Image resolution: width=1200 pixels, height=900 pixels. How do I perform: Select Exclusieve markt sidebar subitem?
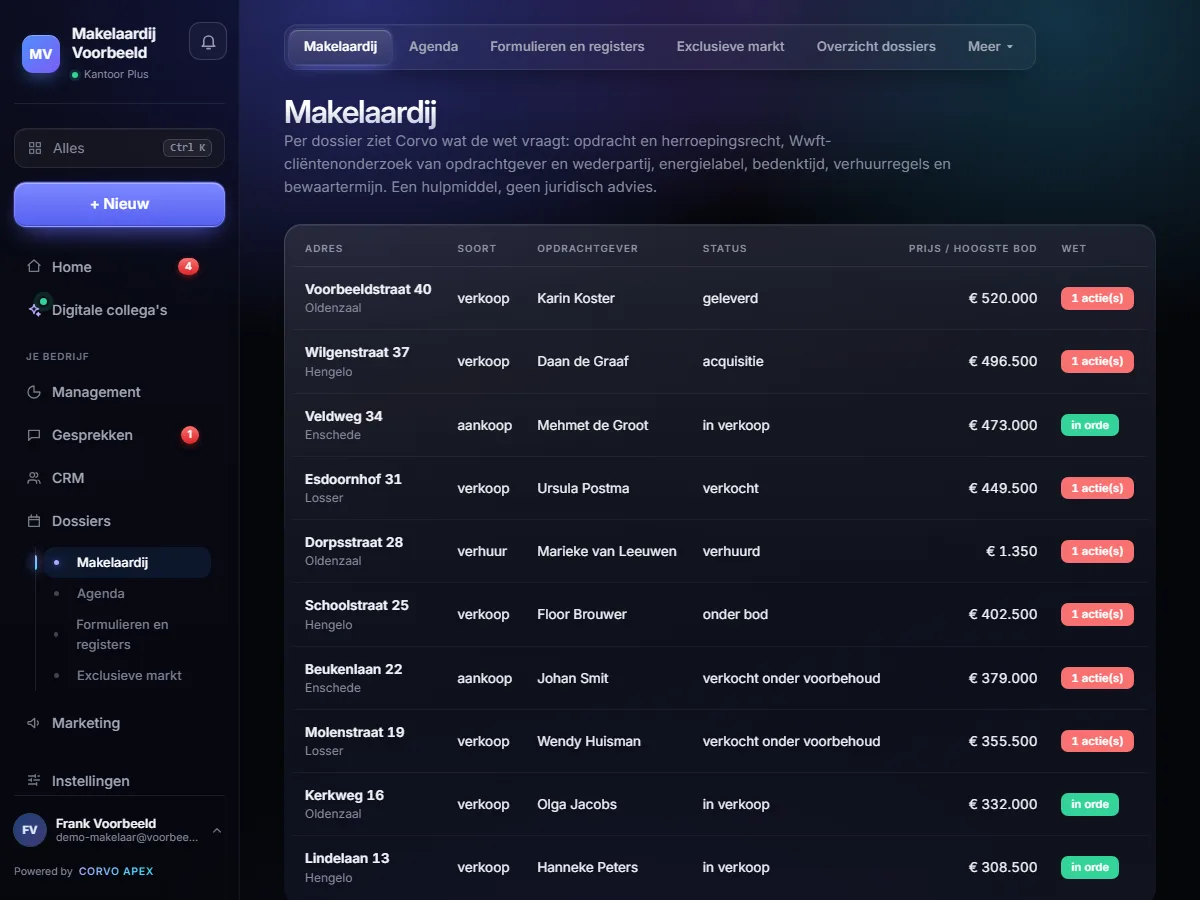tap(127, 676)
